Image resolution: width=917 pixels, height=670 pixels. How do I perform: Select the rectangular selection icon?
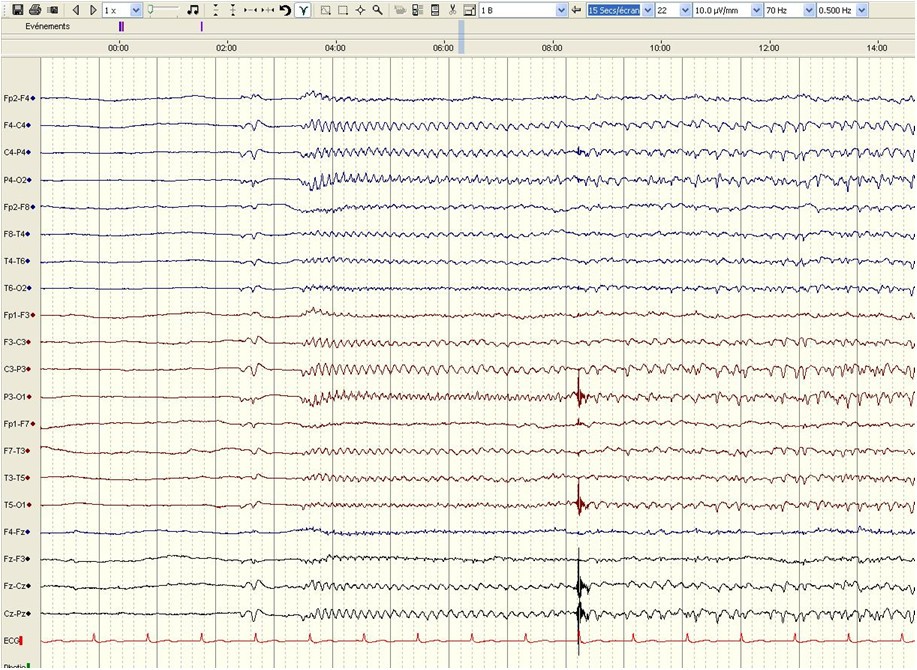[x=340, y=9]
